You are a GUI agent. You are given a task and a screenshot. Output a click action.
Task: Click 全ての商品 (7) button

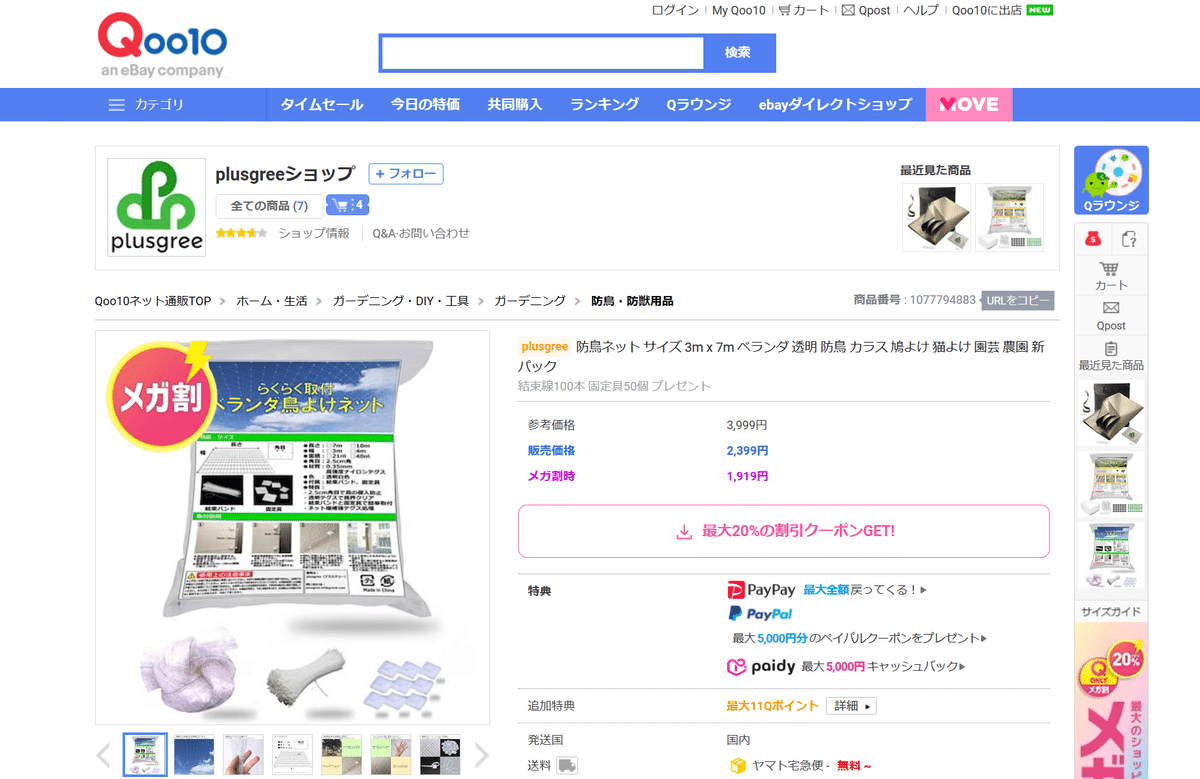point(269,206)
